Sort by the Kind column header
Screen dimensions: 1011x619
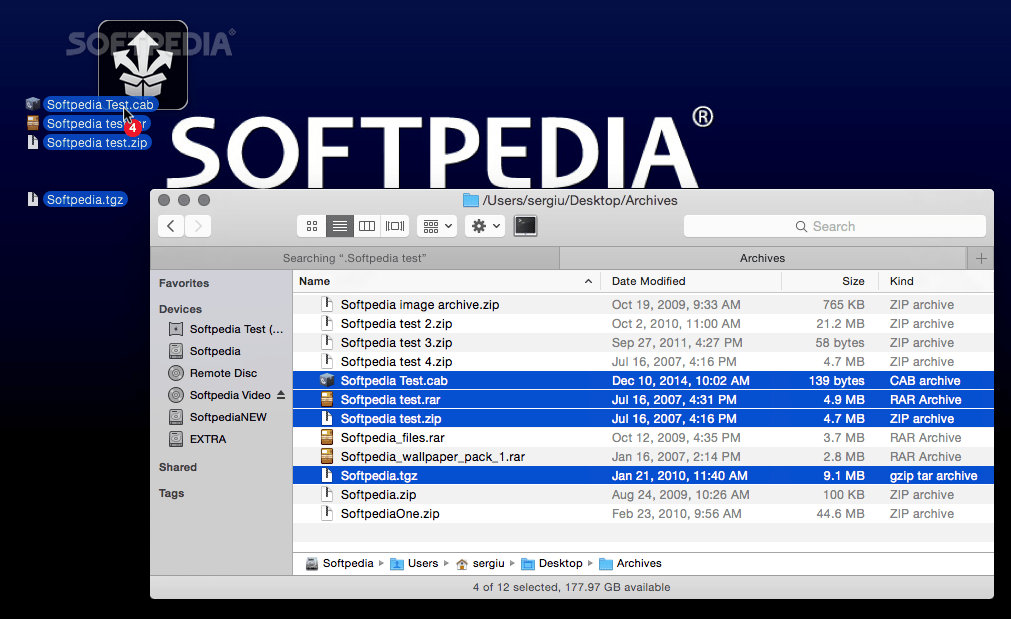click(x=901, y=281)
